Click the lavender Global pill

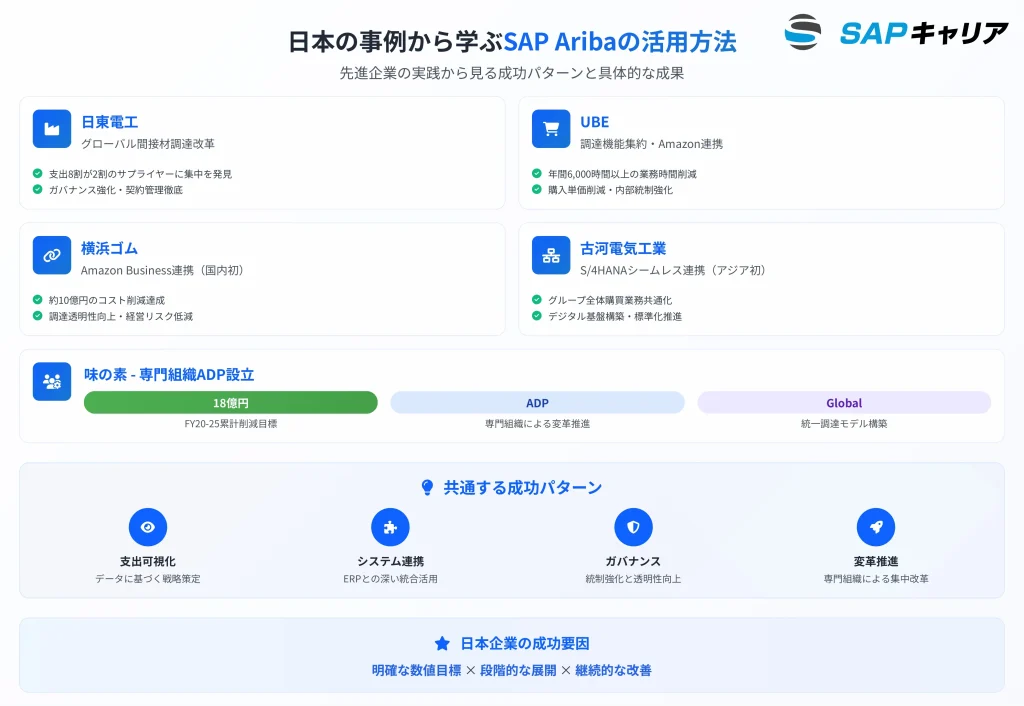point(844,403)
